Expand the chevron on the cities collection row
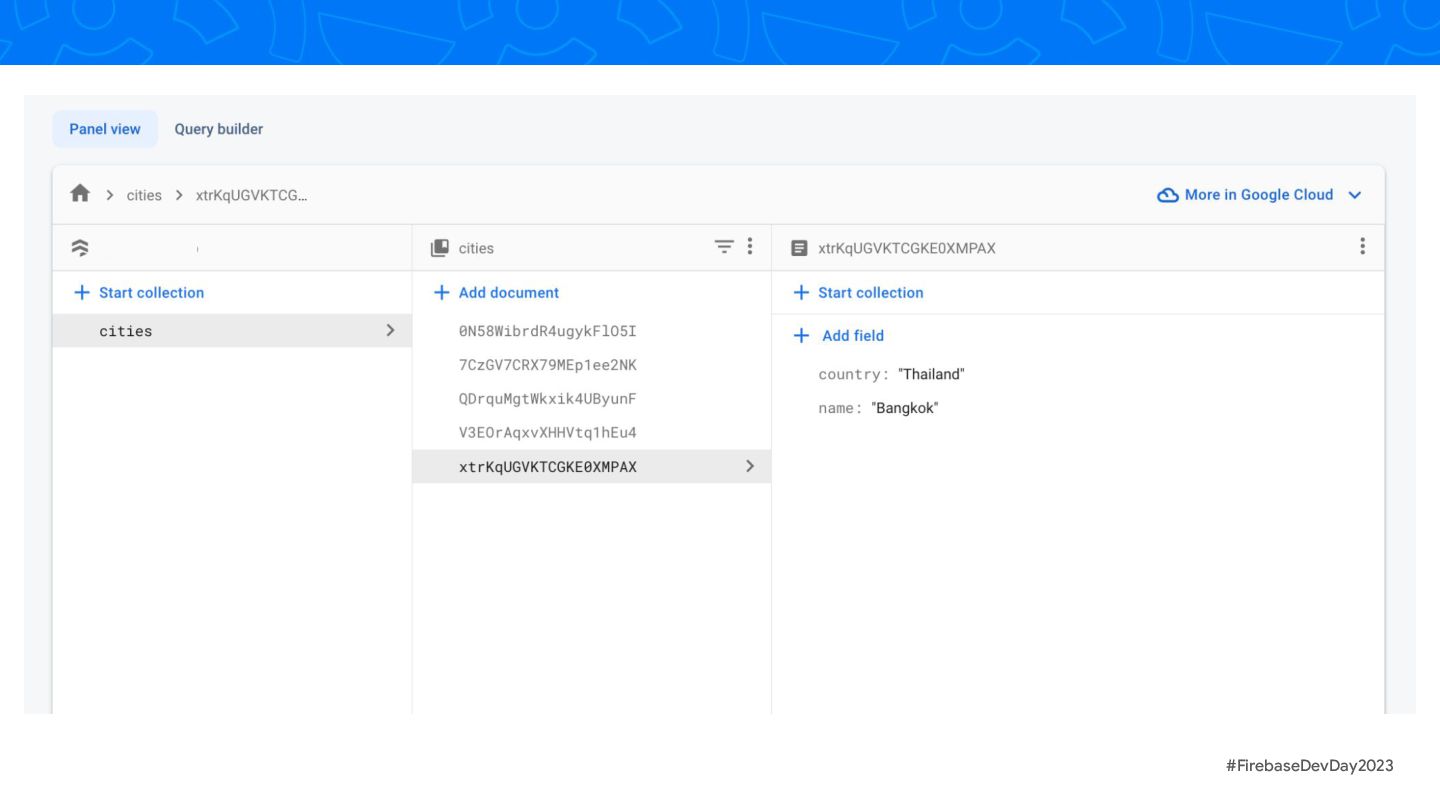This screenshot has width=1440, height=810. pos(390,330)
